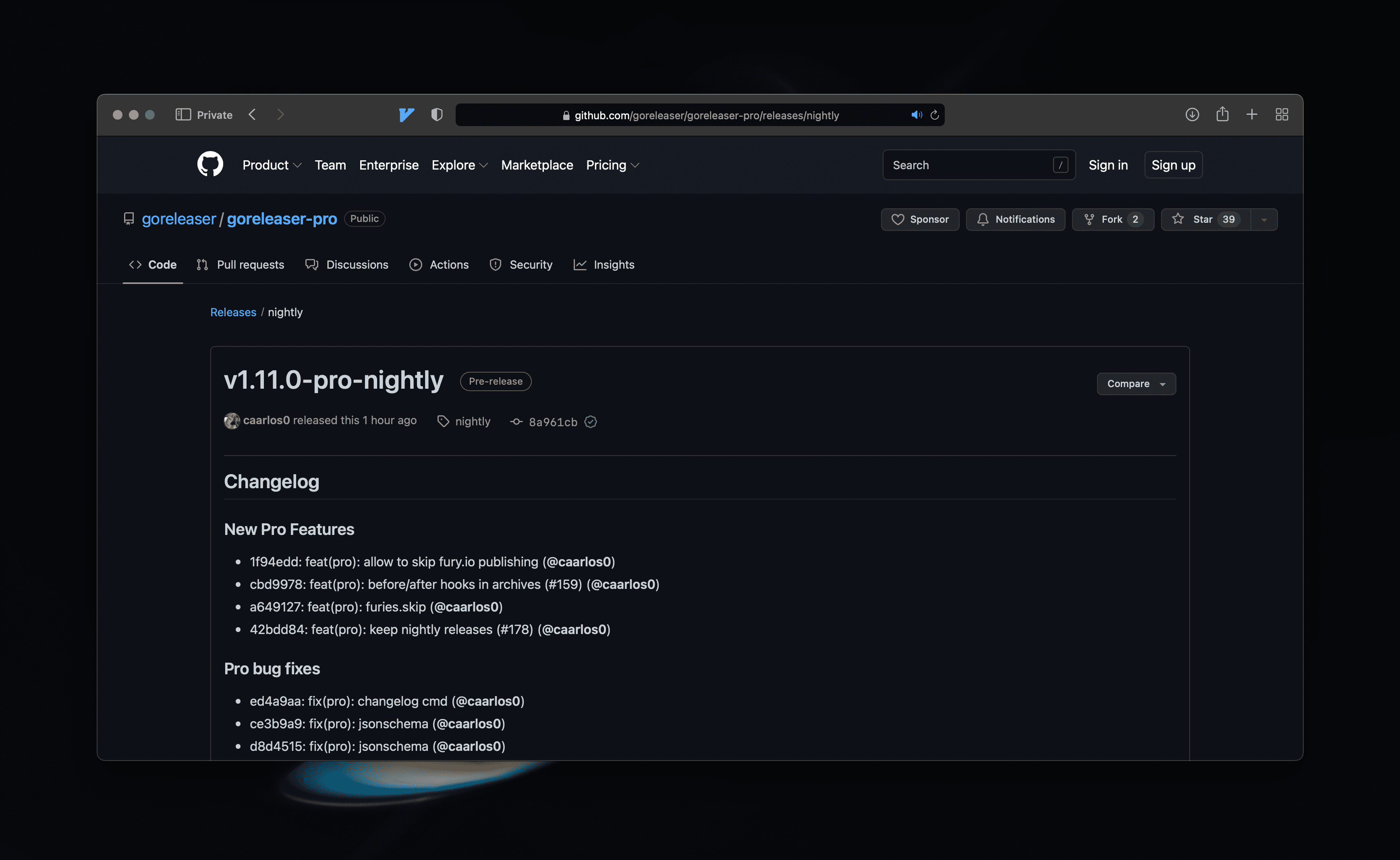The width and height of the screenshot is (1400, 860).
Task: Expand the Pricing menu
Action: 613,165
